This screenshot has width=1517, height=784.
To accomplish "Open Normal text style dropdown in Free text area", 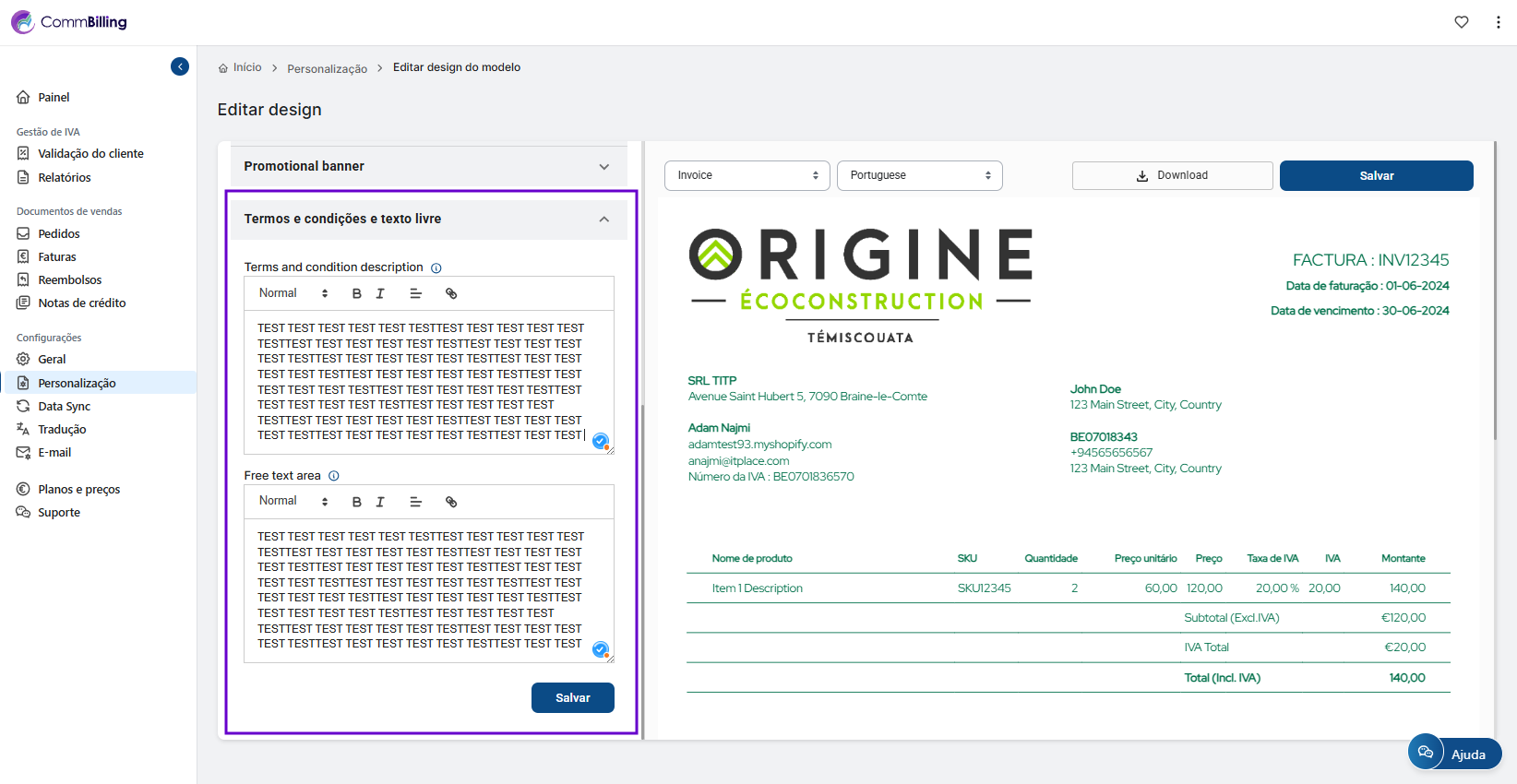I will coord(293,501).
